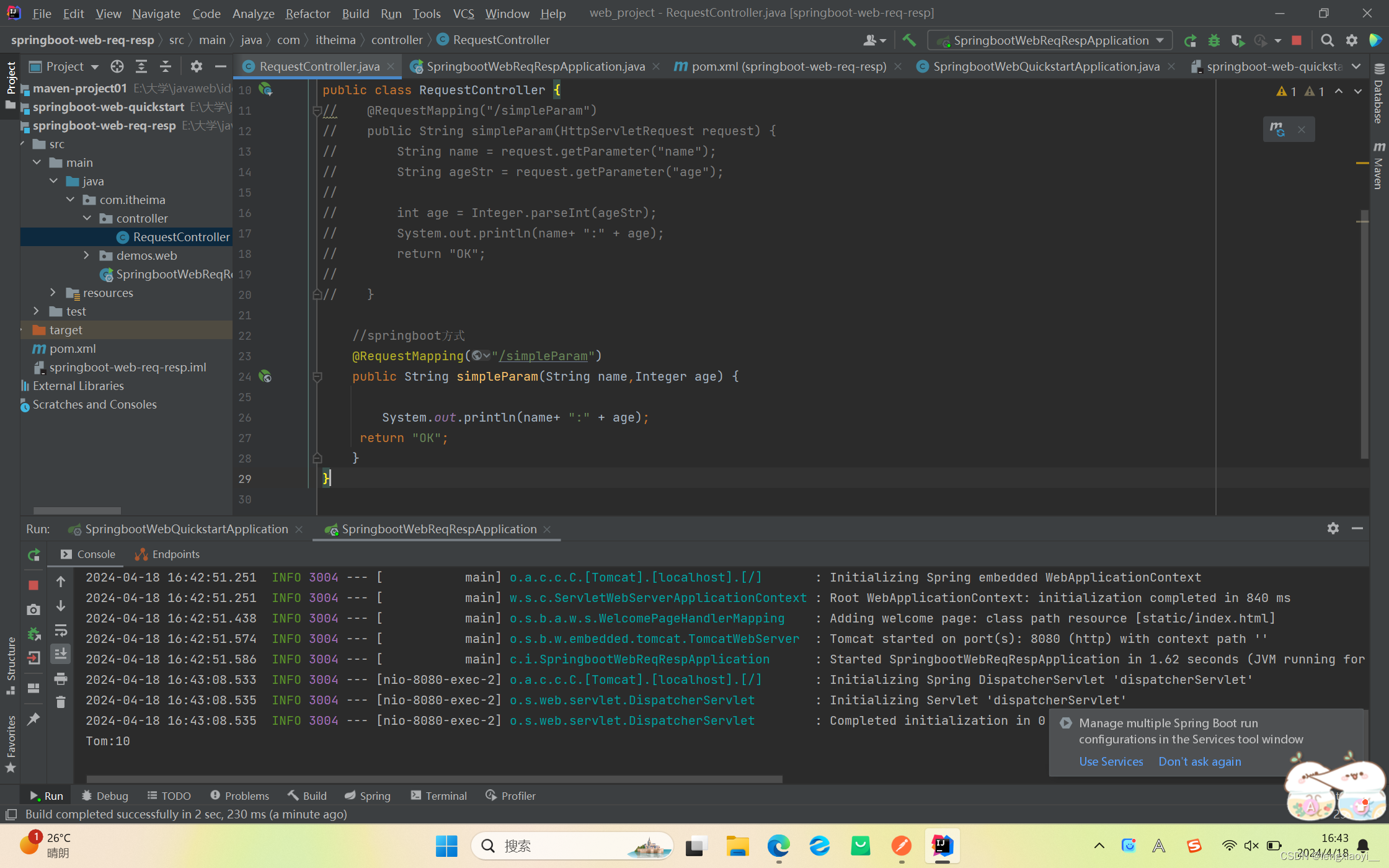Open File Explorer from taskbar
Image resolution: width=1389 pixels, height=868 pixels.
pos(737,846)
